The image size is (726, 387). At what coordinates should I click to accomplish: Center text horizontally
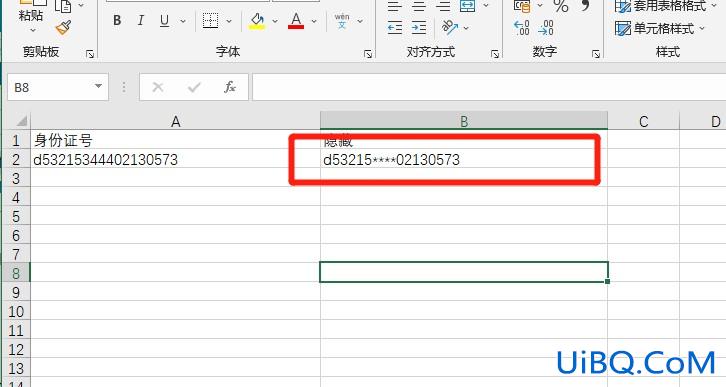[x=419, y=6]
